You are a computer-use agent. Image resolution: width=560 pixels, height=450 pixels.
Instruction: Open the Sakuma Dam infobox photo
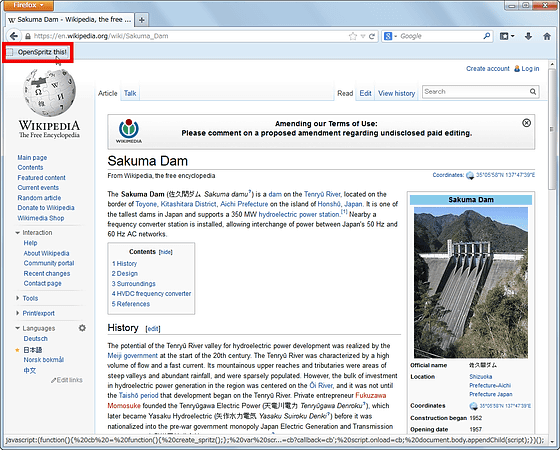click(x=471, y=282)
